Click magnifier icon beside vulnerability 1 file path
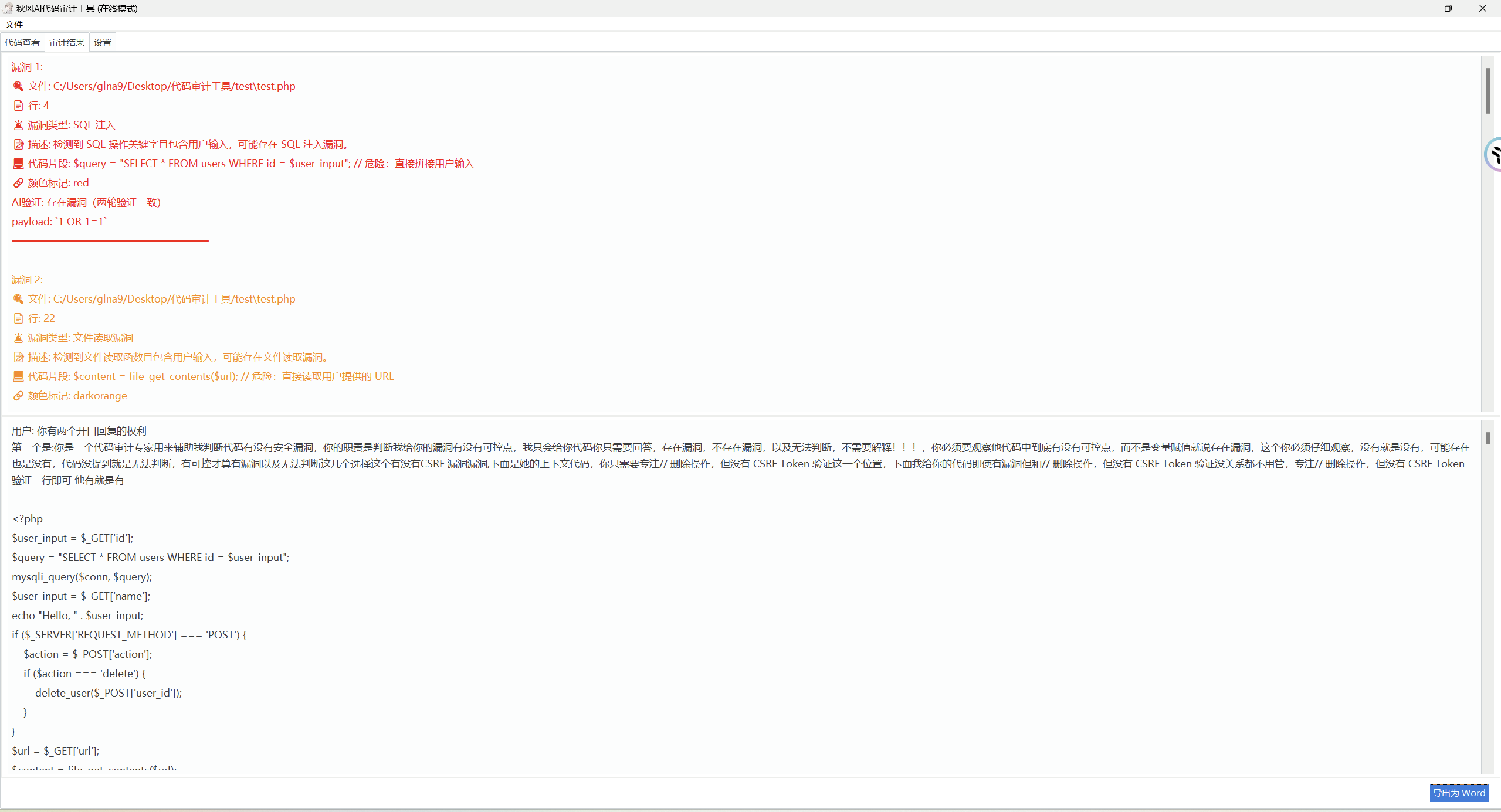The width and height of the screenshot is (1501, 812). 18,86
